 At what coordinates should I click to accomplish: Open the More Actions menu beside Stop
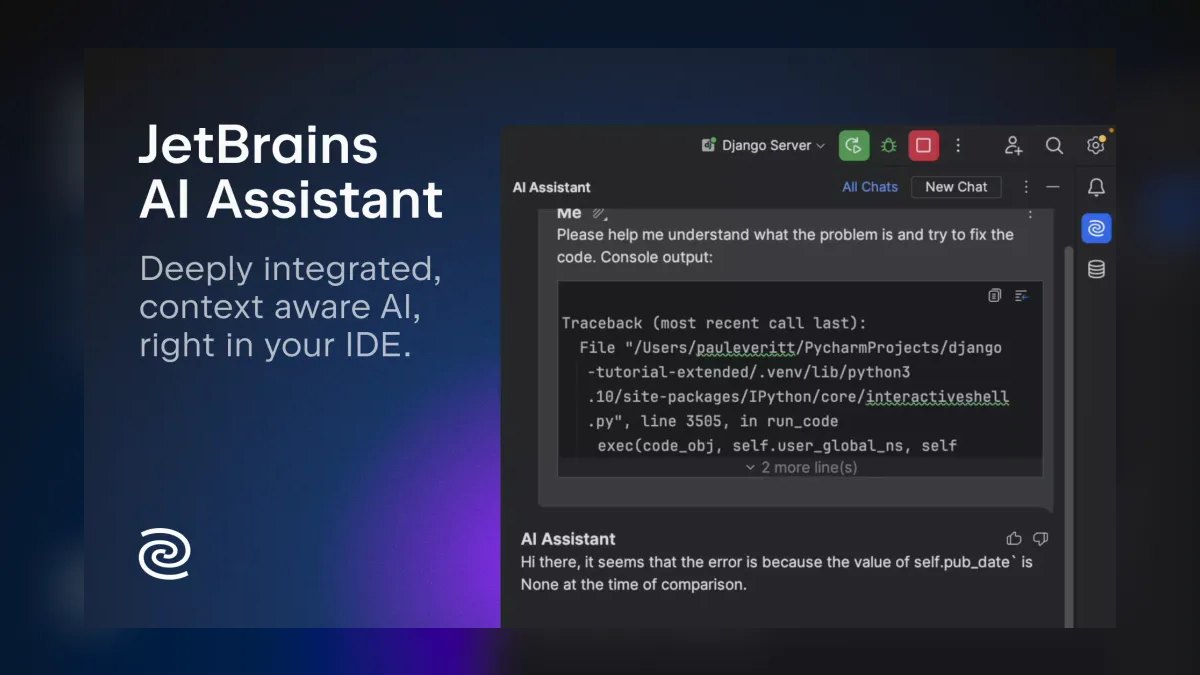(x=958, y=146)
